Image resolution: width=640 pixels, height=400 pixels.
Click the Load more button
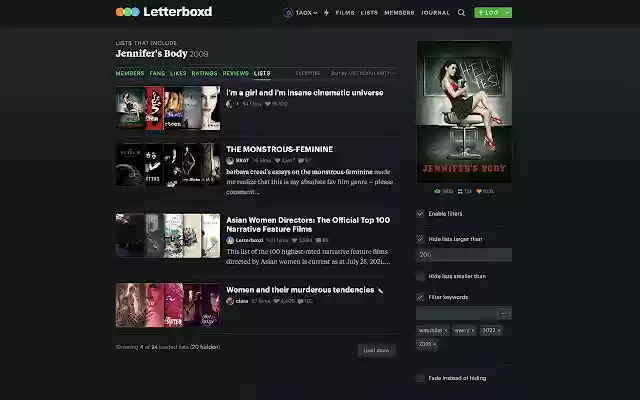376,351
